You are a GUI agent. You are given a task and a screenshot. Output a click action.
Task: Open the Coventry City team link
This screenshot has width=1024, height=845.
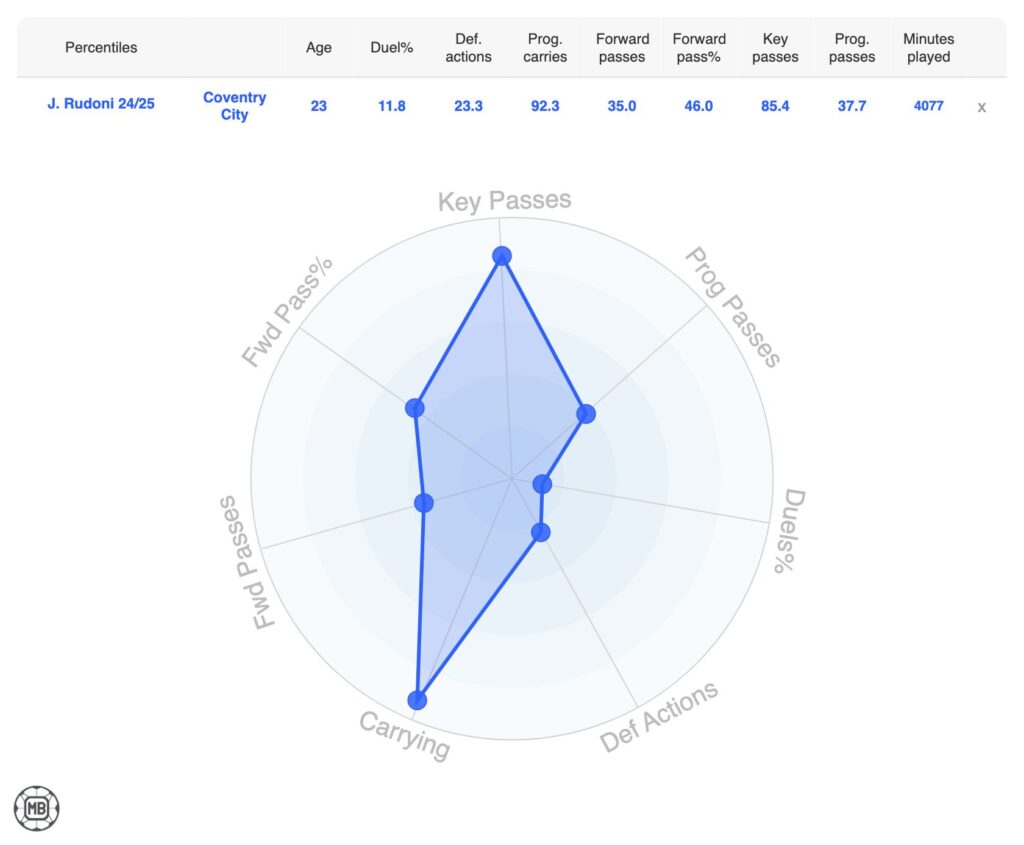click(x=234, y=106)
